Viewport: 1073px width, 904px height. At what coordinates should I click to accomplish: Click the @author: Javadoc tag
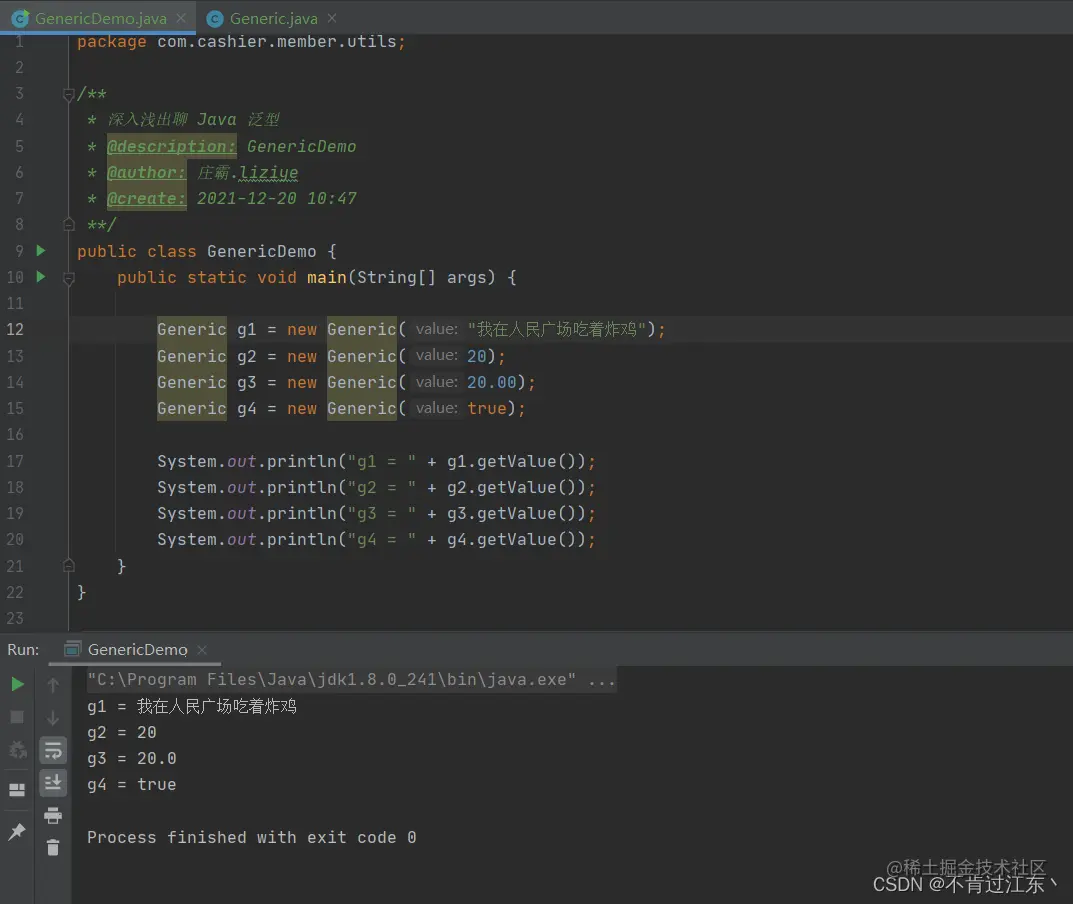[x=146, y=172]
